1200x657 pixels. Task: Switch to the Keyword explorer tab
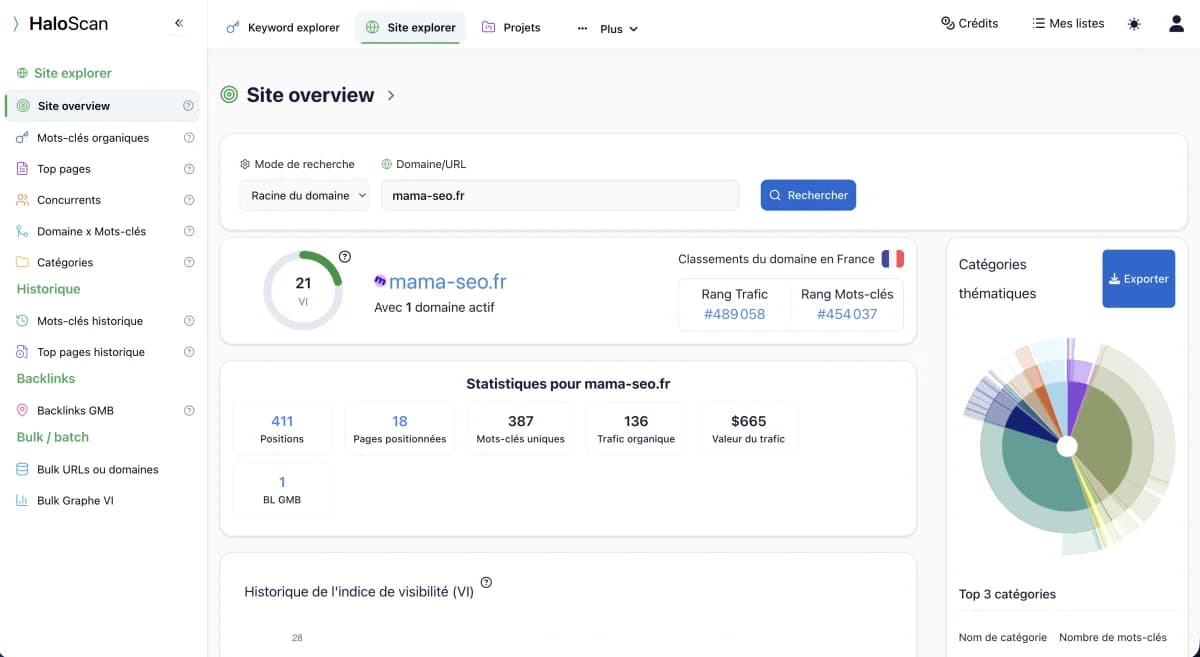pyautogui.click(x=283, y=28)
